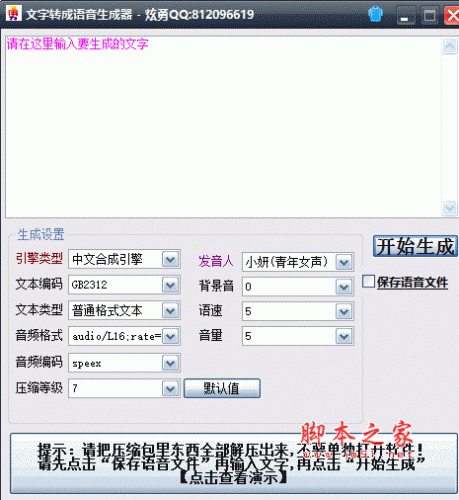Choose a speaker in 发音人 dropdown
Screen dimensions: 459x500
[344, 262]
